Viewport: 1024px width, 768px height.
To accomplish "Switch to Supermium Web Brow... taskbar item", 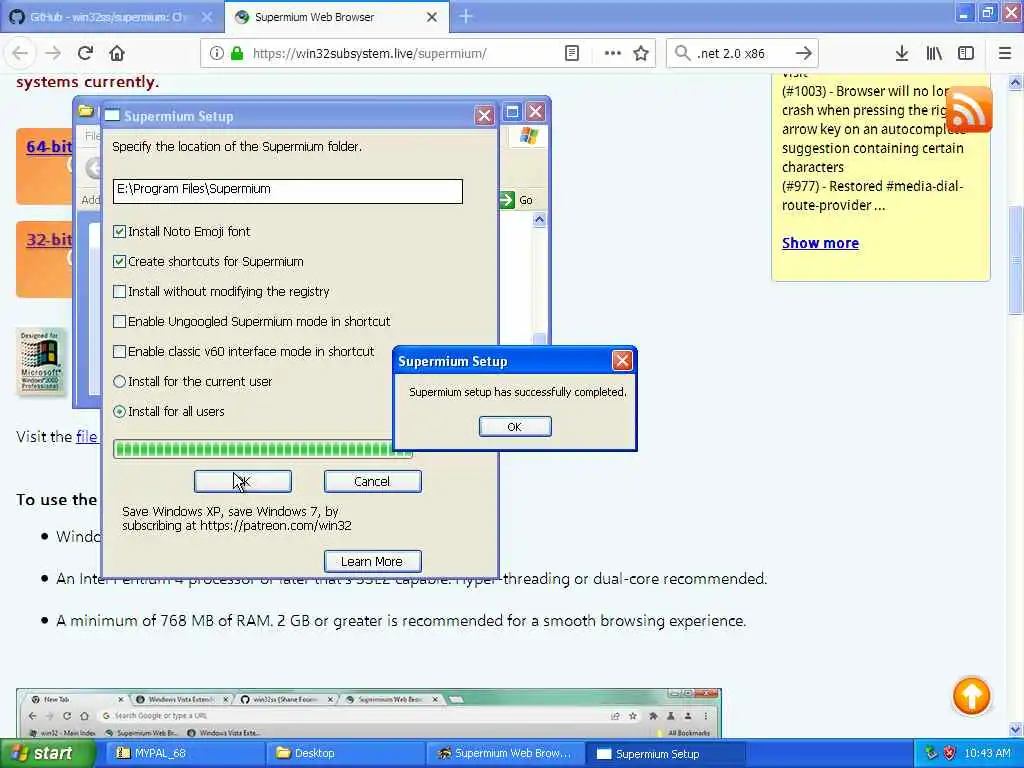I will click(505, 753).
